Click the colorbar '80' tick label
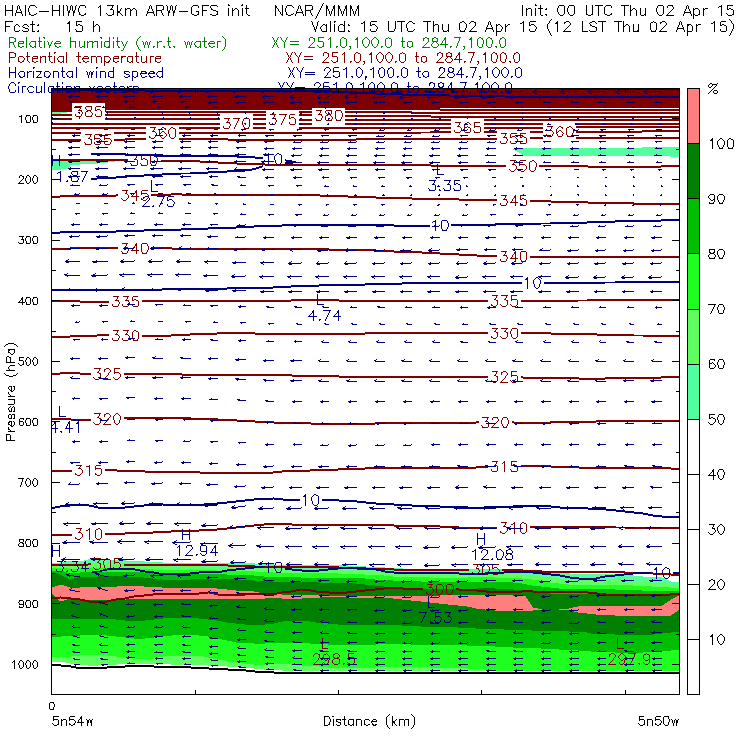Viewport: 740px width, 740px height. coord(716,254)
